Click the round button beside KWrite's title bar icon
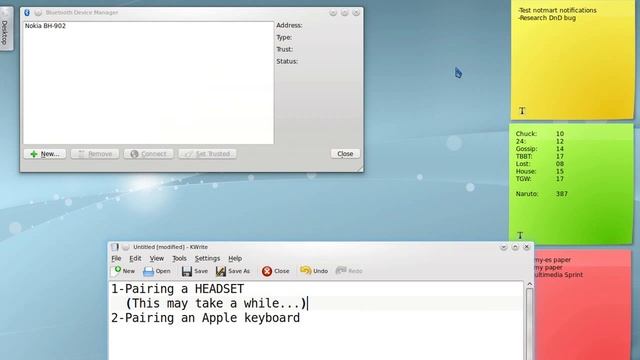Screen dimensions: 640x360 [x=126, y=247]
